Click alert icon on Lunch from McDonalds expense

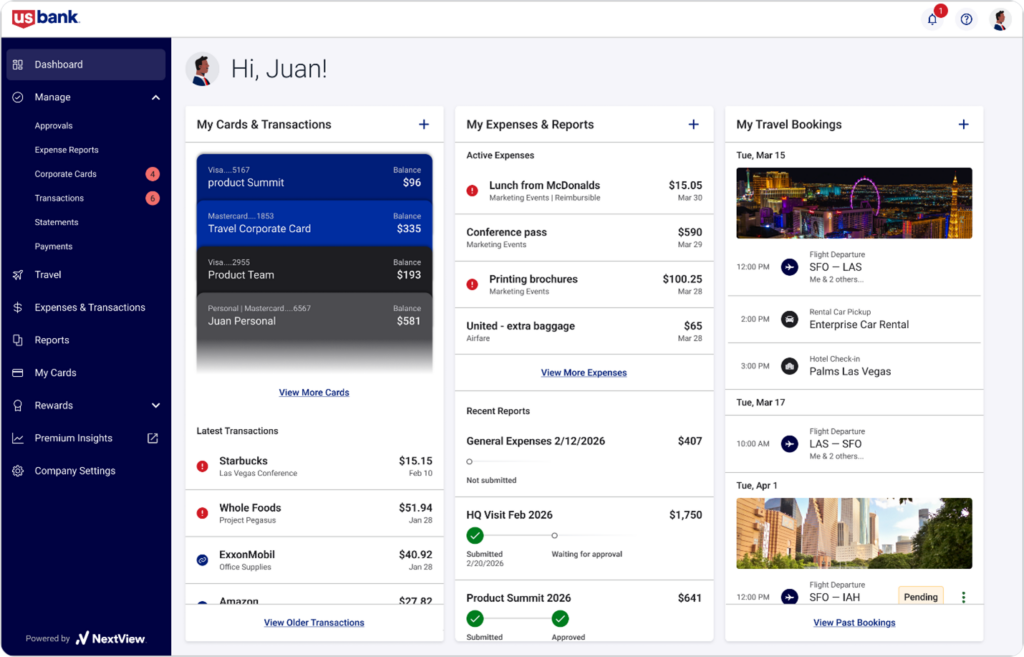coord(472,191)
